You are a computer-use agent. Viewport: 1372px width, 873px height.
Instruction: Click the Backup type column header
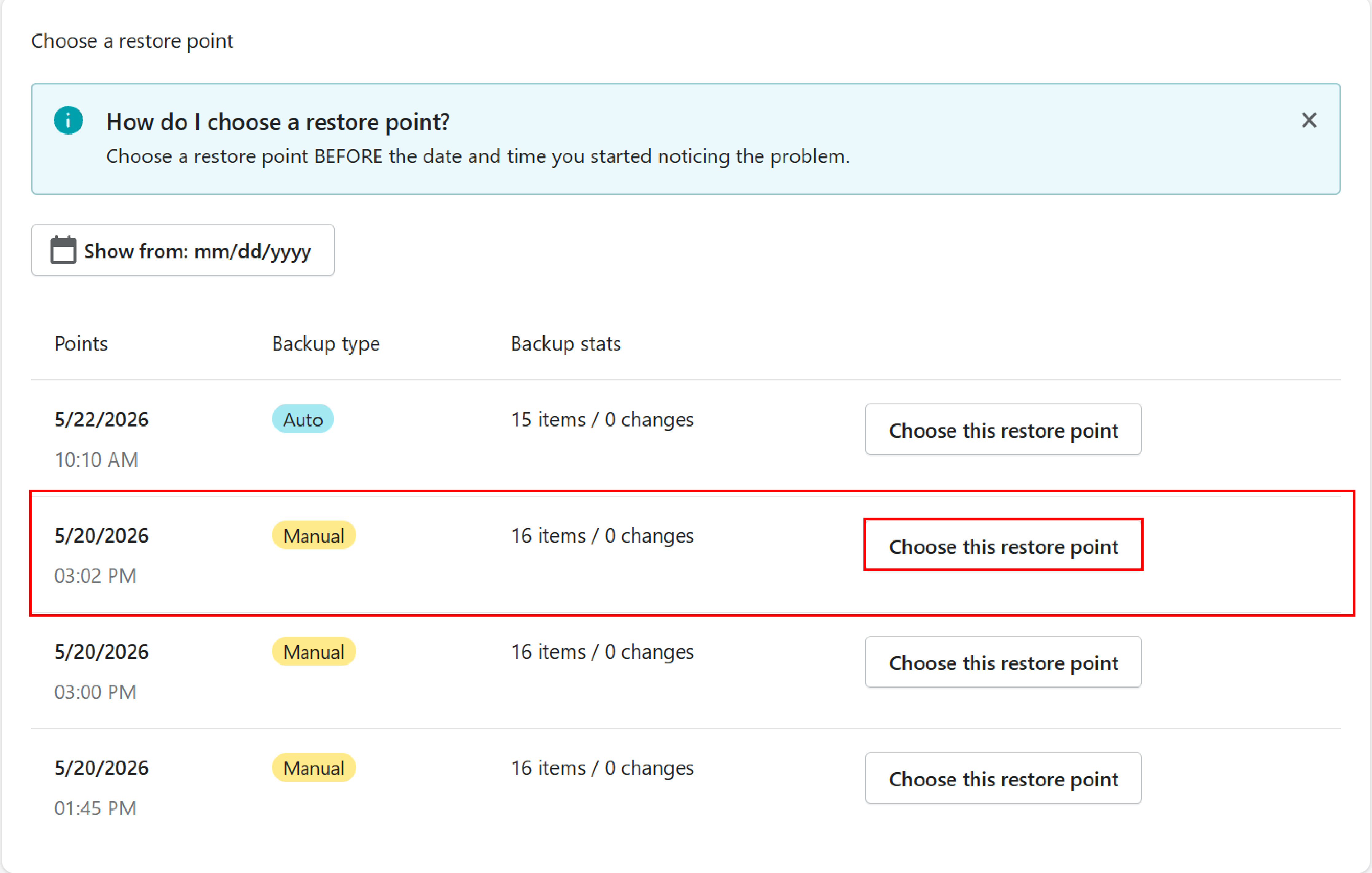click(326, 344)
